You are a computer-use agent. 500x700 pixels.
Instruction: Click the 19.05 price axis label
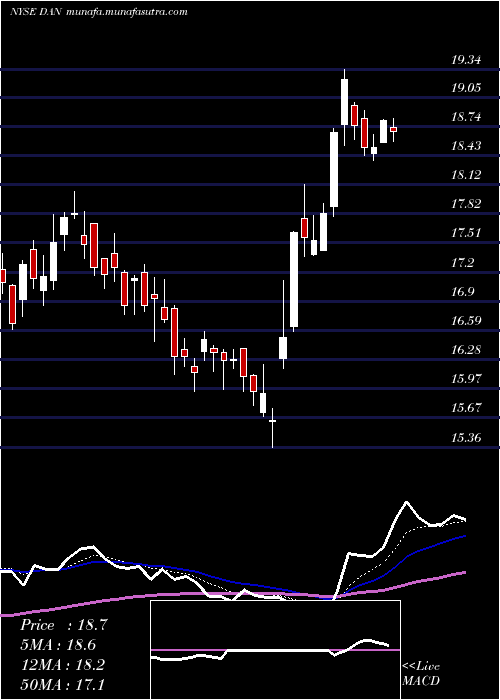click(466, 88)
